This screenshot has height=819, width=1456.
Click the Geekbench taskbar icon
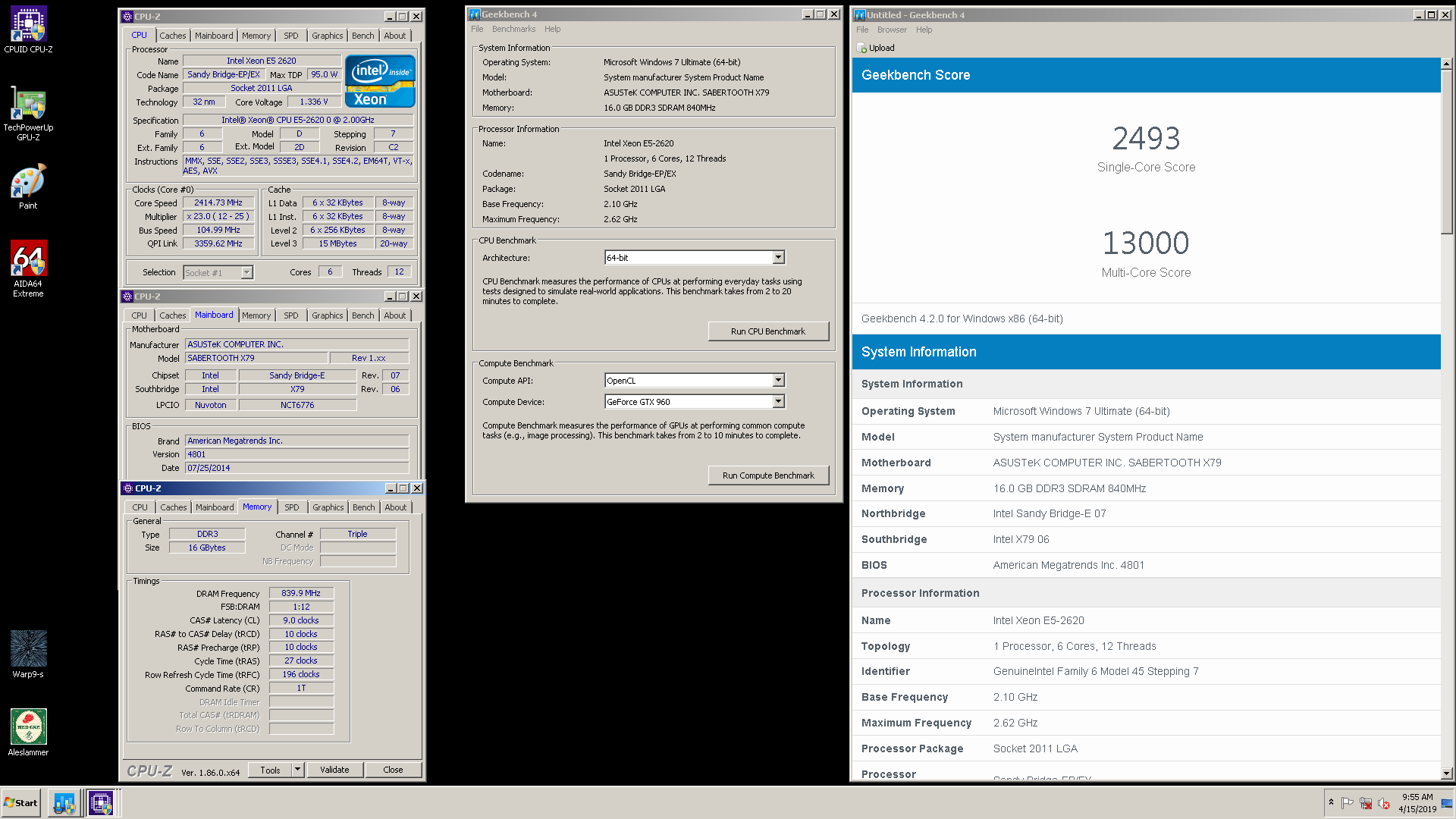[64, 802]
